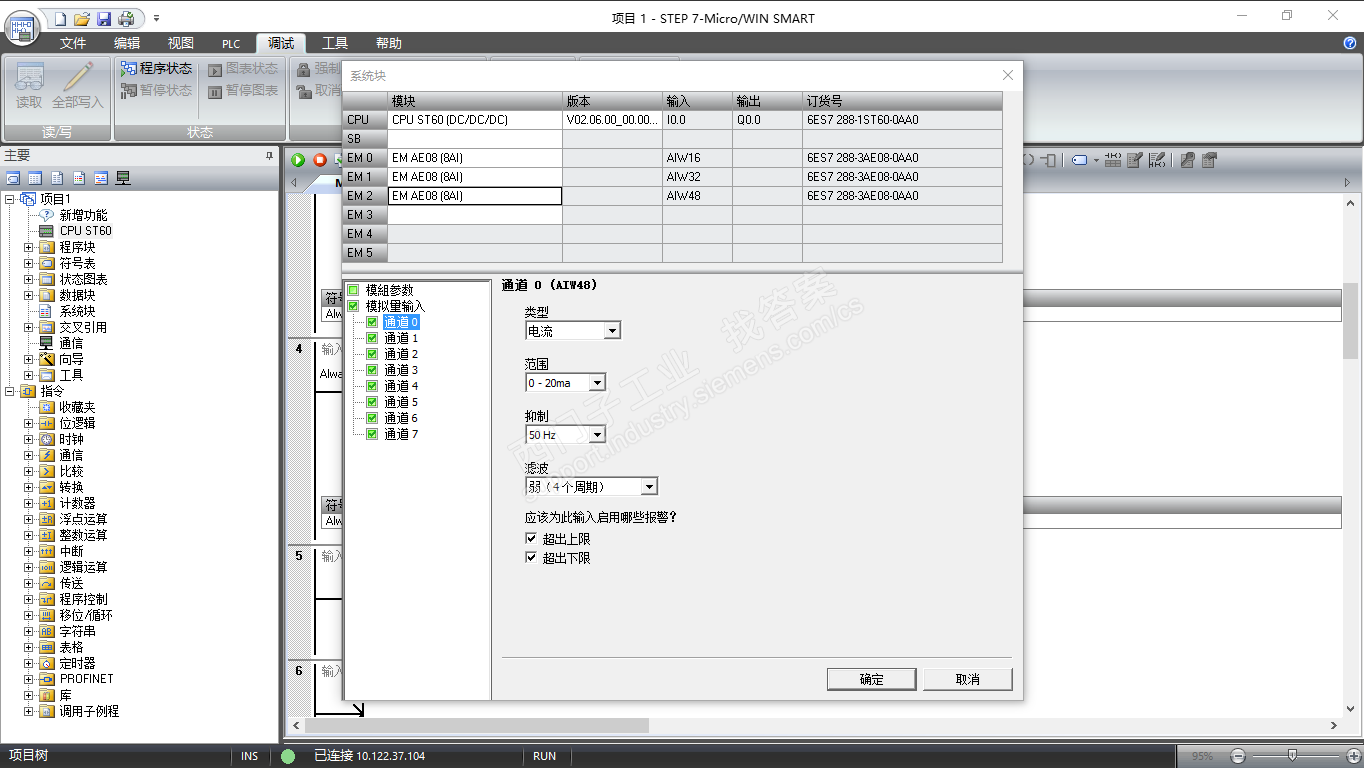Open the 类型 dropdown showing 电流
1364x768 pixels.
[x=573, y=331]
